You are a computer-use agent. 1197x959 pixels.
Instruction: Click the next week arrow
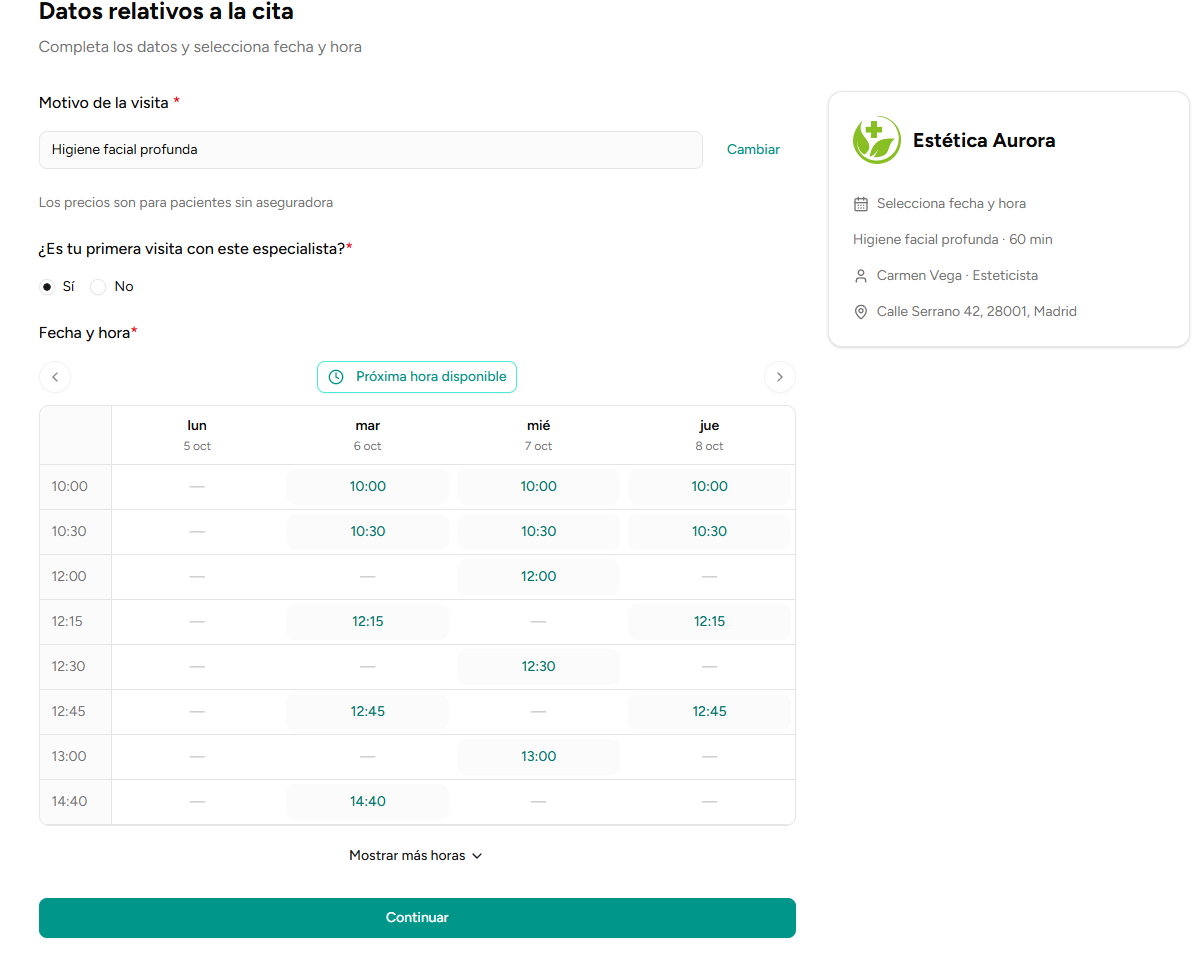779,377
